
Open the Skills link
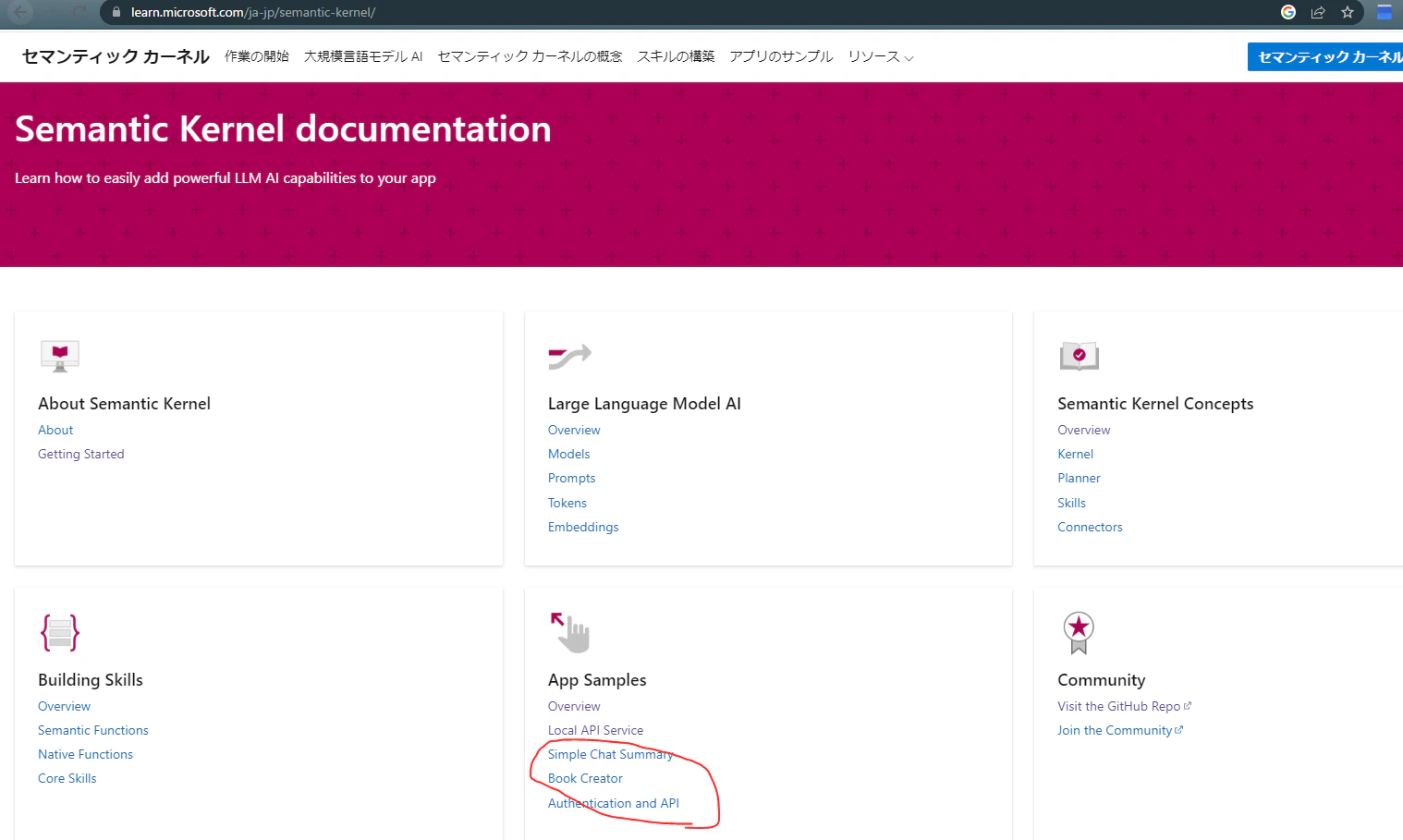[1072, 503]
